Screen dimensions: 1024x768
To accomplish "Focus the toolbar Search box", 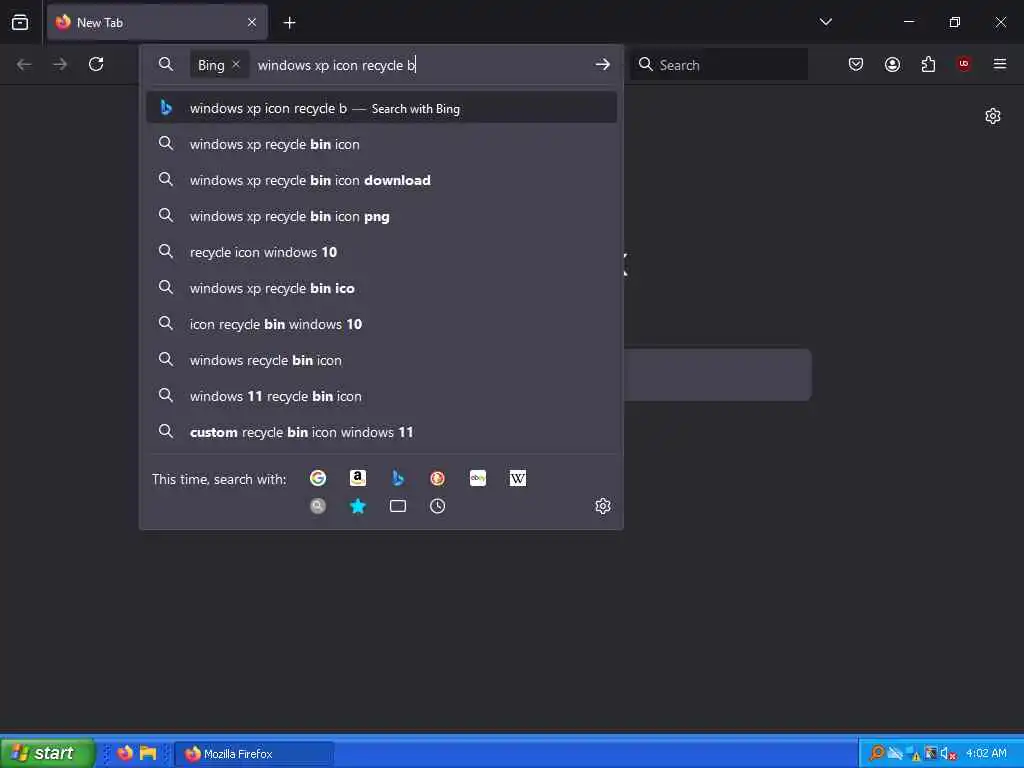I will (x=719, y=64).
